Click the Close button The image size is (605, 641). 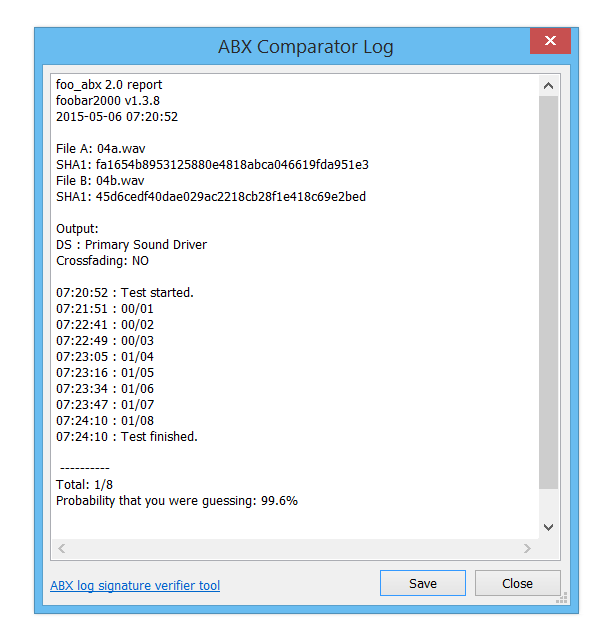[517, 583]
